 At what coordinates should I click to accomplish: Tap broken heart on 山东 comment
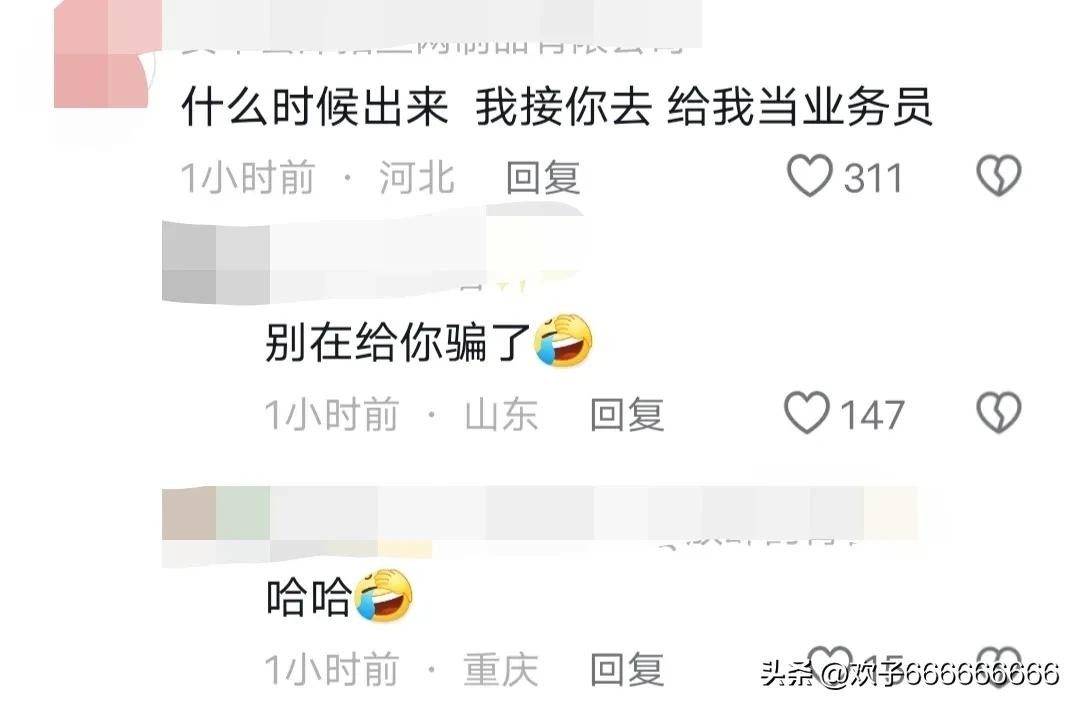(998, 413)
